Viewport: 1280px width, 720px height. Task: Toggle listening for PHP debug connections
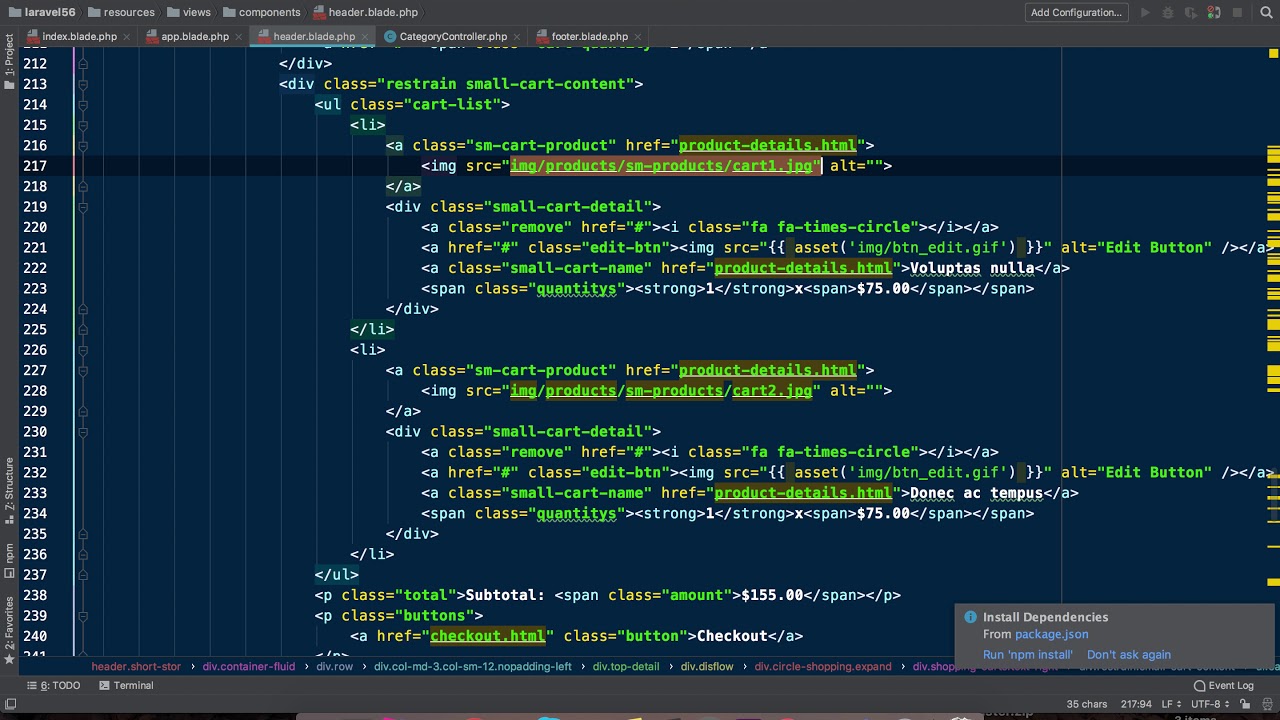coord(1214,13)
